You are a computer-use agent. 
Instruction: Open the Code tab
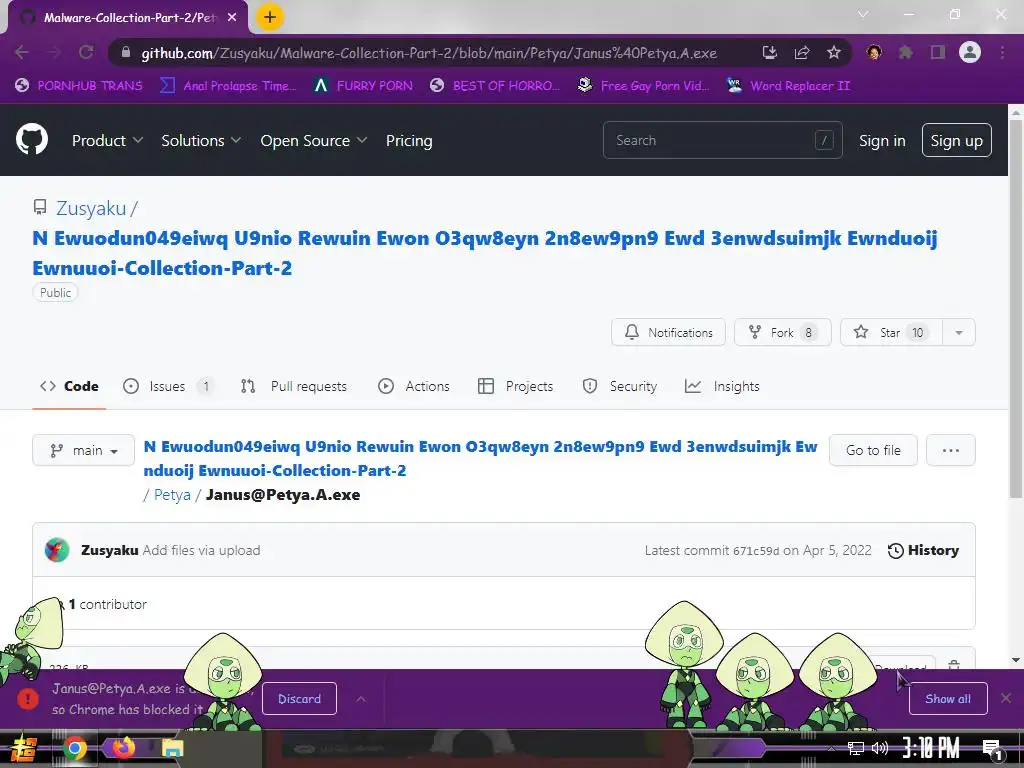pos(69,386)
